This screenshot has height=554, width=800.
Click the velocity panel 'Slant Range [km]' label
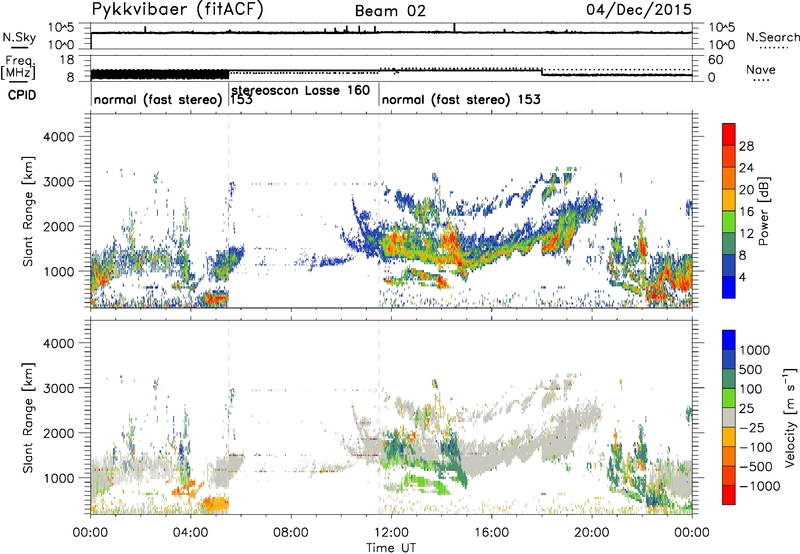coord(28,417)
